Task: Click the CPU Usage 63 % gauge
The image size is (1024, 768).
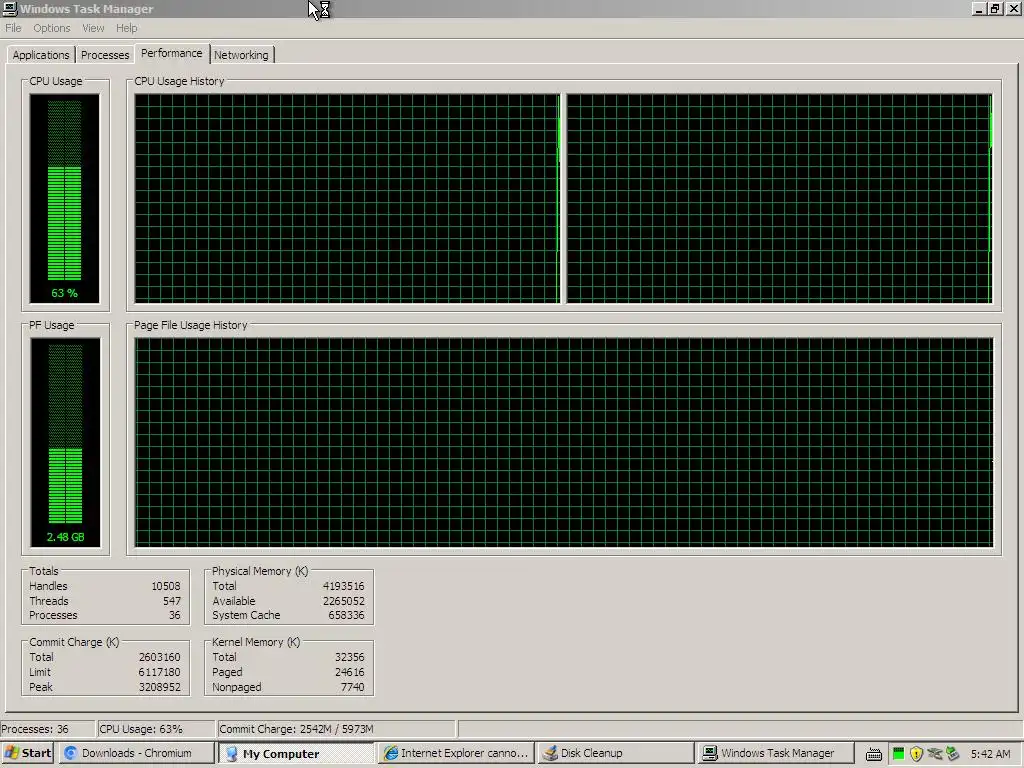Action: point(65,198)
